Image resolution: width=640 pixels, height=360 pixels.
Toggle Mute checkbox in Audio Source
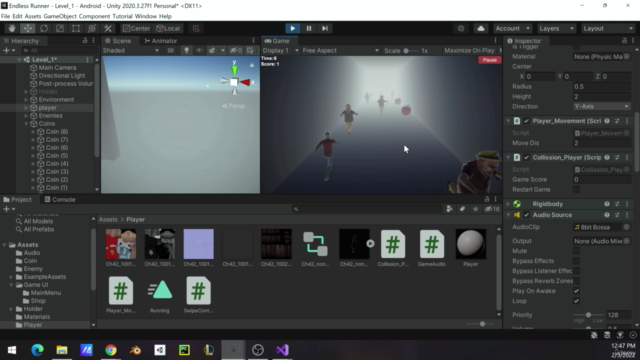(x=576, y=251)
